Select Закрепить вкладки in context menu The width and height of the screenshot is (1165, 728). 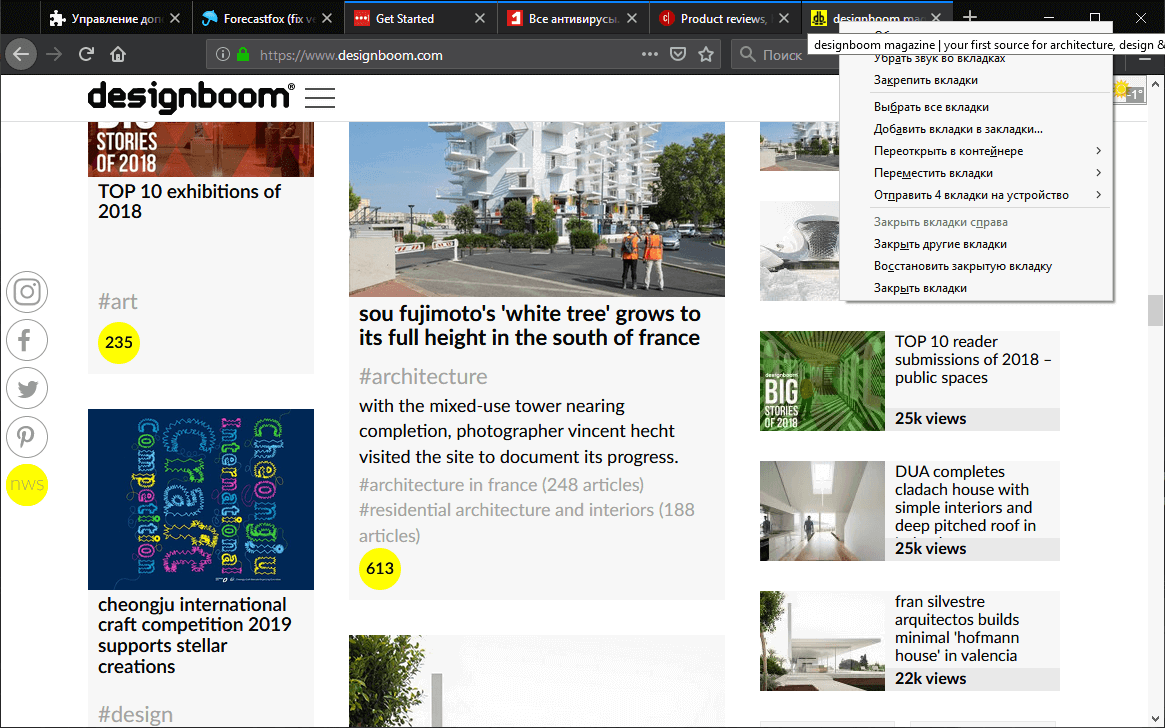[x=976, y=80]
